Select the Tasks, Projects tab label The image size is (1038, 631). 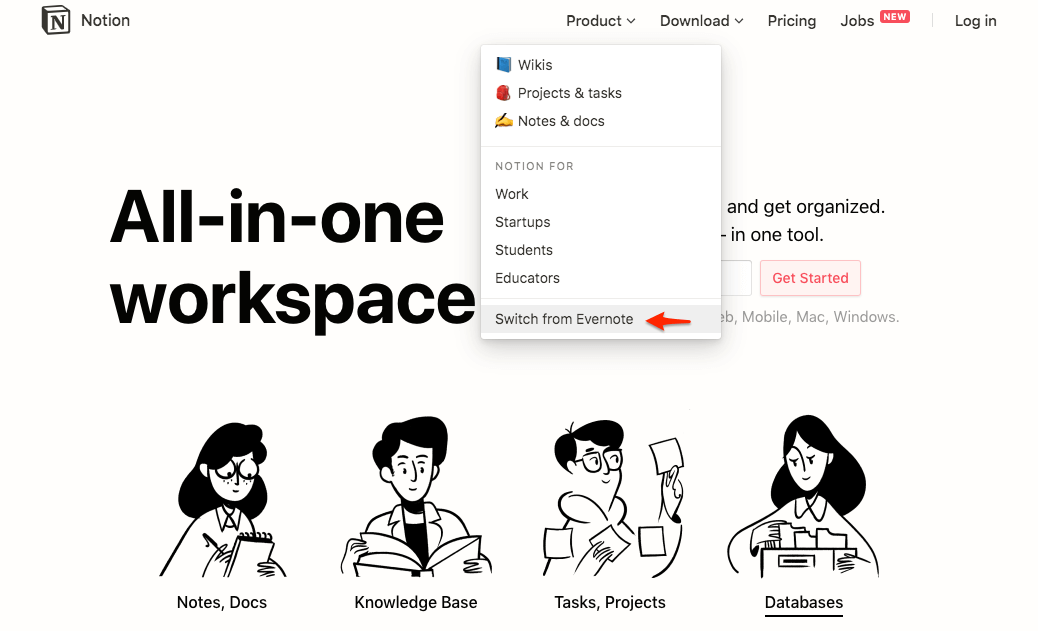(610, 603)
